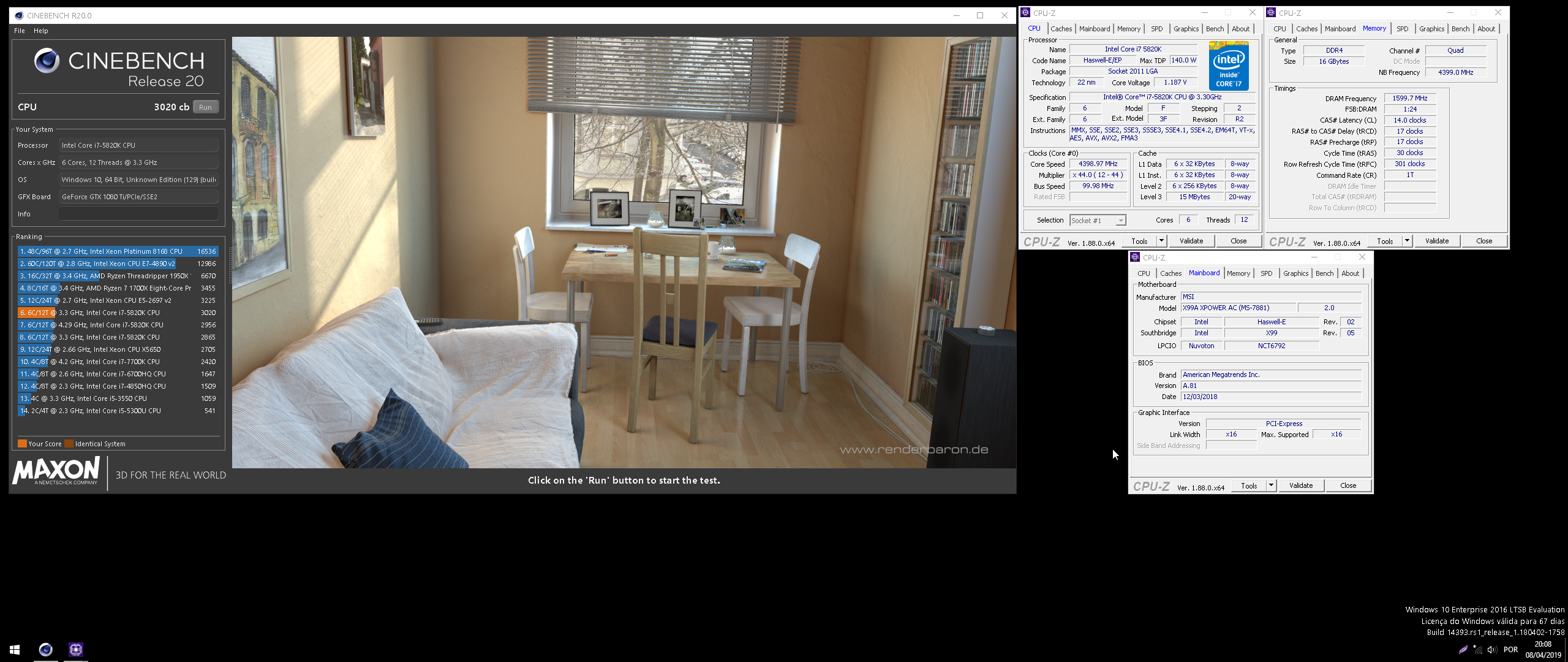Open Tools dropdown arrow in Memory window
This screenshot has height=662, width=1568.
(1407, 241)
